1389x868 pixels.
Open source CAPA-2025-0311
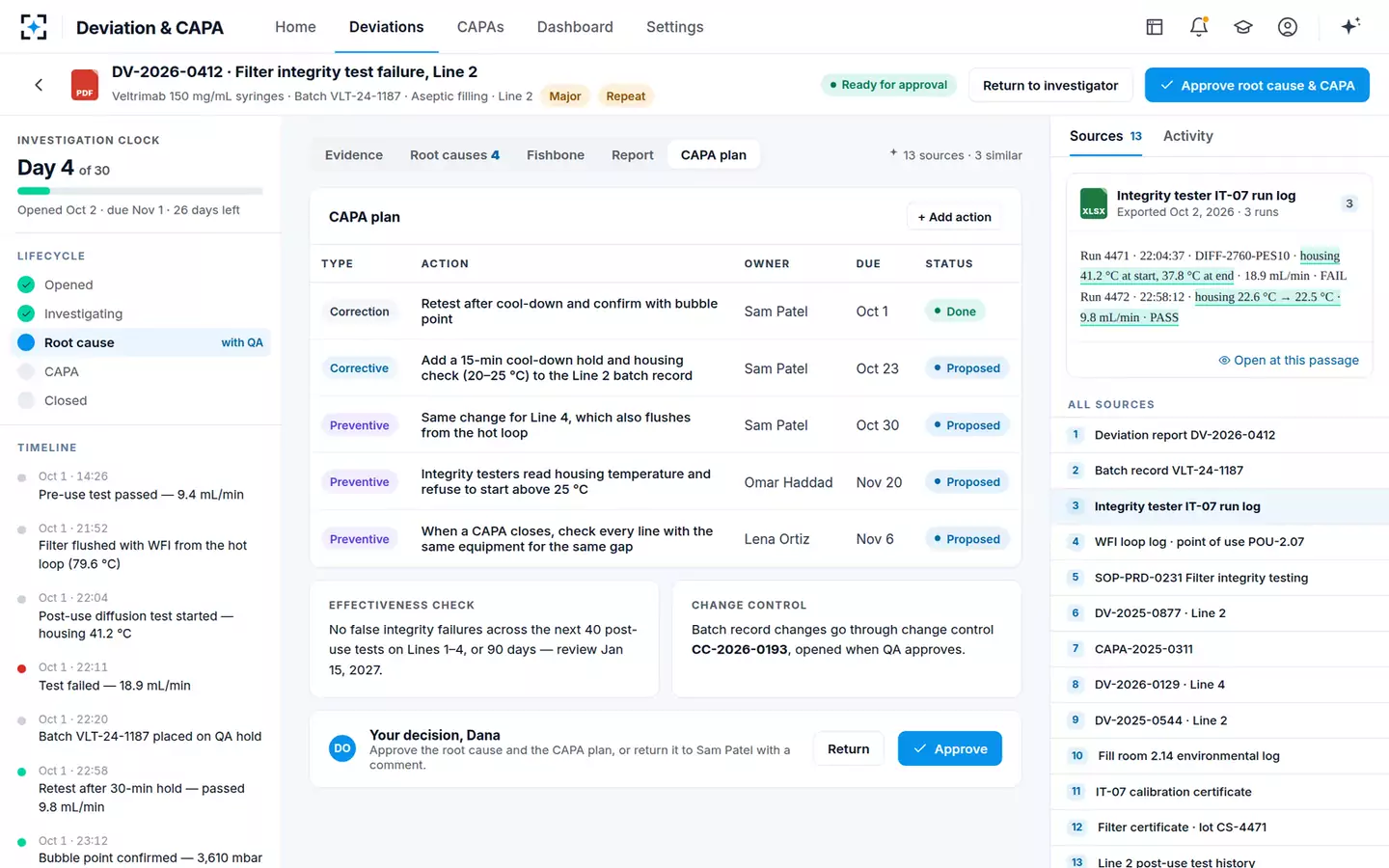pyautogui.click(x=1219, y=649)
